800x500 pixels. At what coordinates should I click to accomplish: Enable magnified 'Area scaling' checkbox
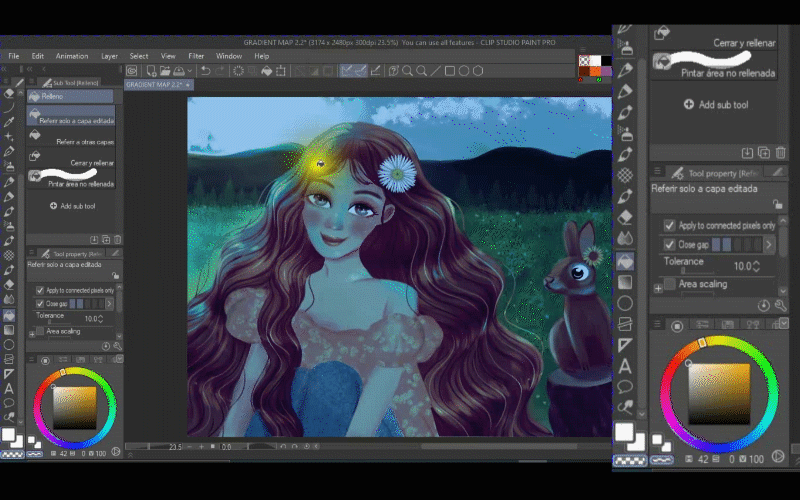(x=670, y=285)
